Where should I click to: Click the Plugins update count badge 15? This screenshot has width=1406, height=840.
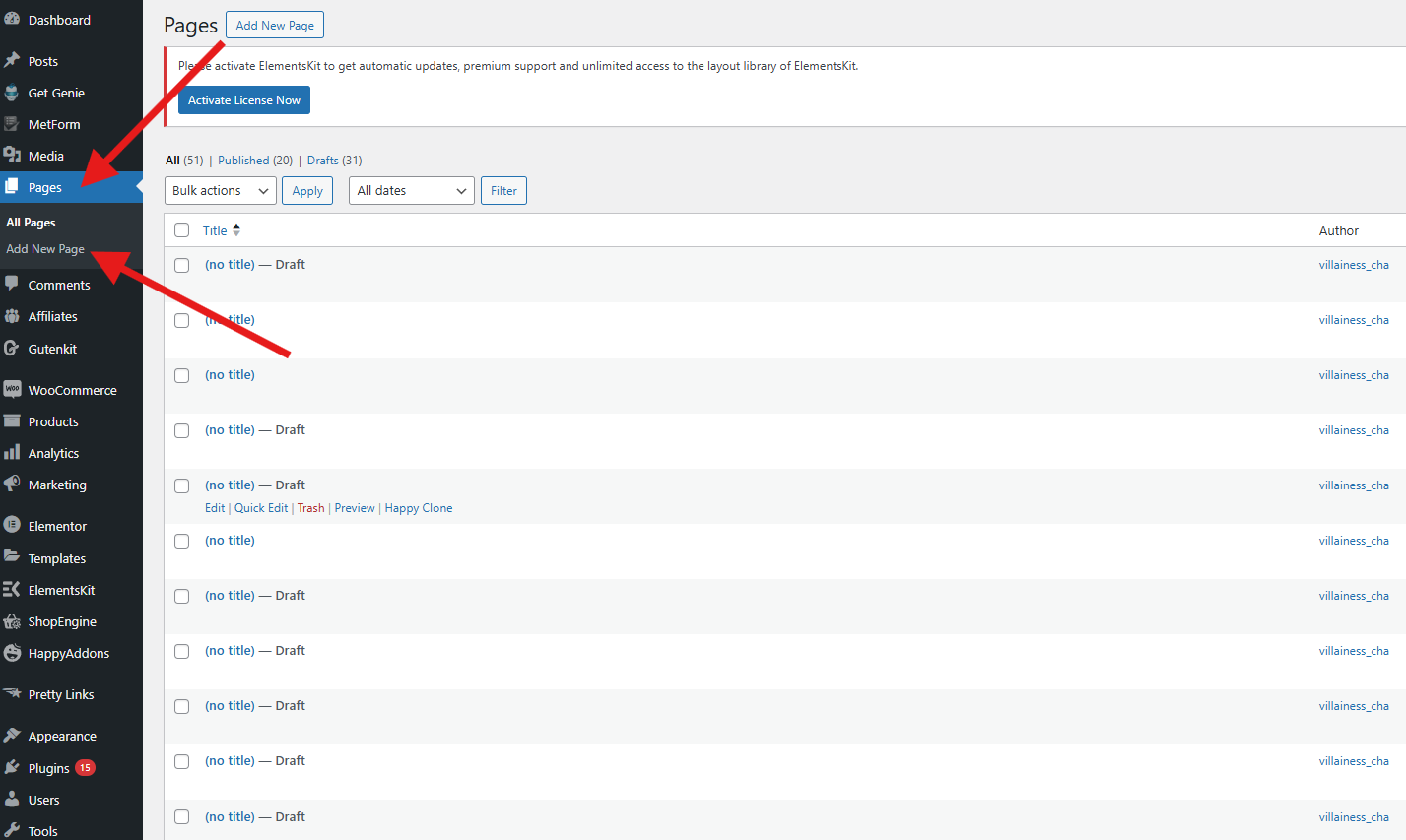tap(86, 767)
